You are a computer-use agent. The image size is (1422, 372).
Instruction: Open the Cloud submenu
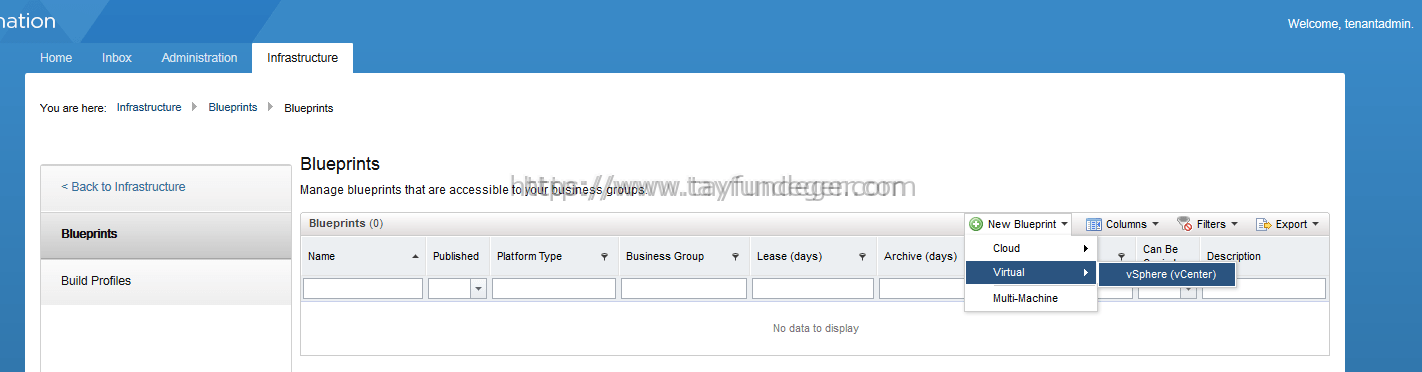point(1031,248)
